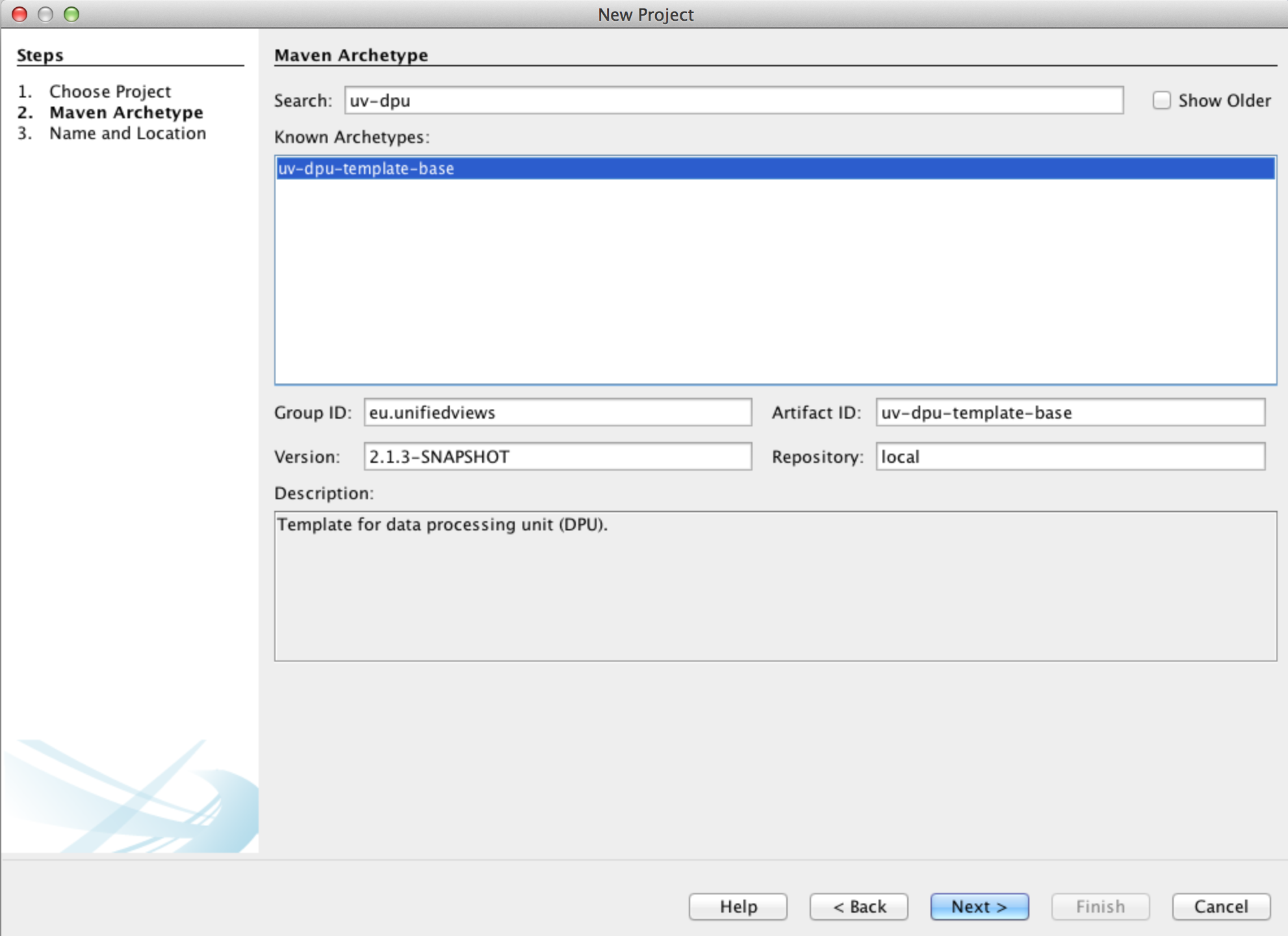Viewport: 1288px width, 936px height.
Task: Close the window with red button
Action: (x=19, y=14)
